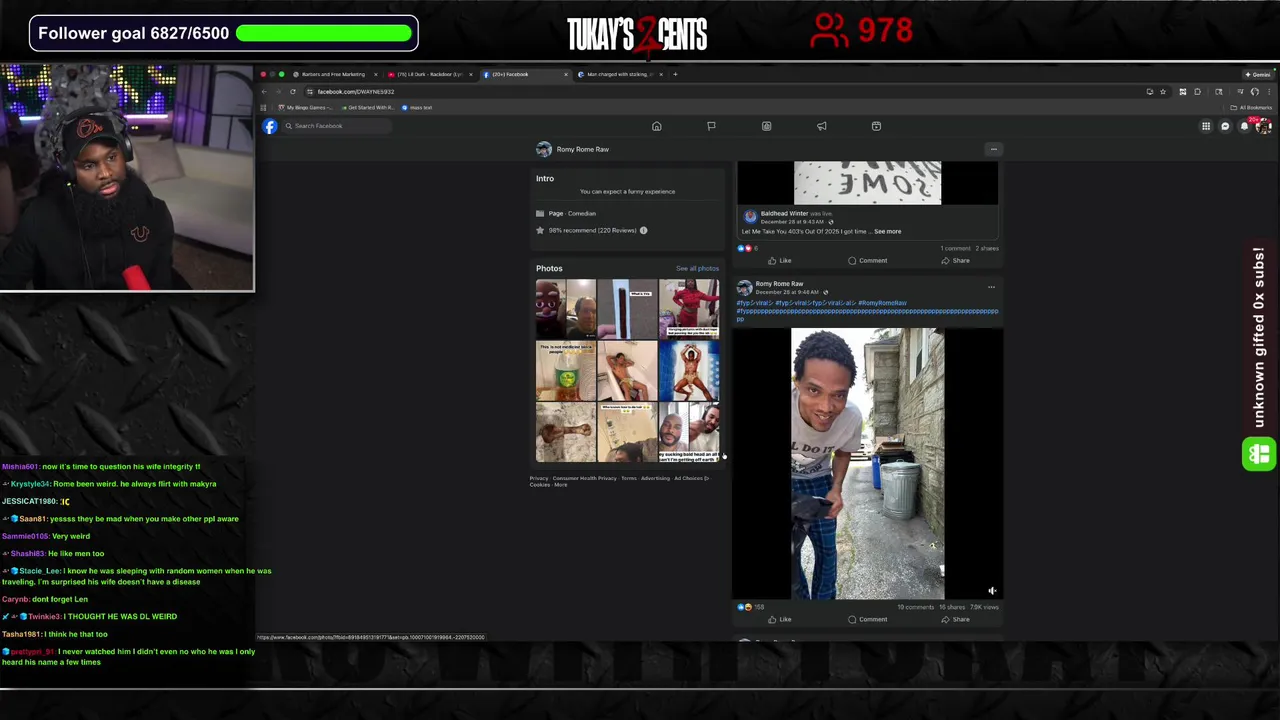
Task: Play the alley video in post
Action: point(867,464)
